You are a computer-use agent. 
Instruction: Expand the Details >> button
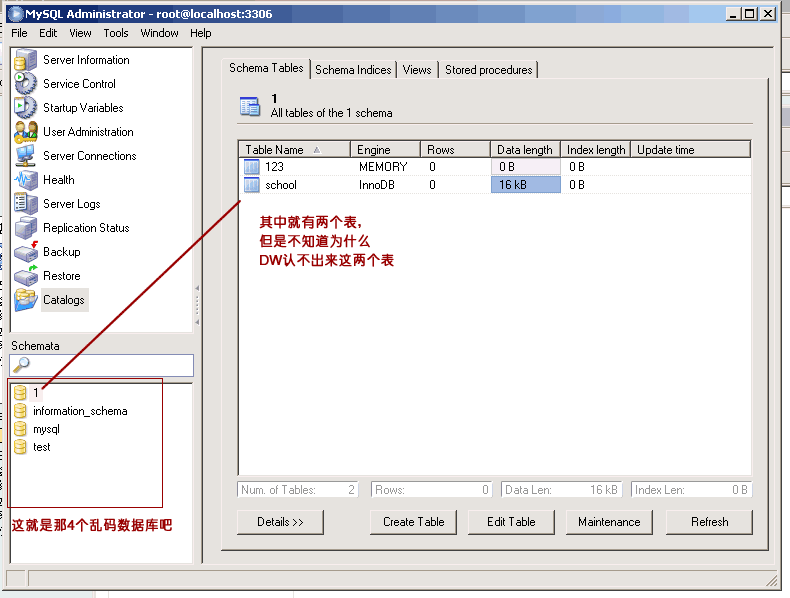(x=280, y=522)
